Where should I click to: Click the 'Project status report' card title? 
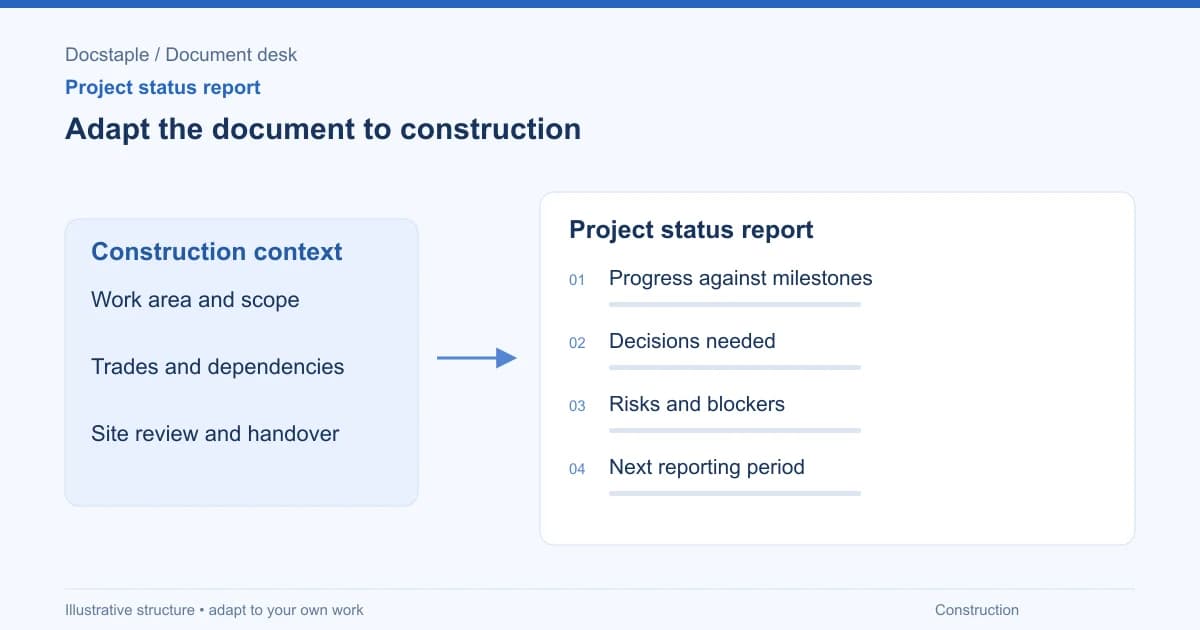pos(691,230)
